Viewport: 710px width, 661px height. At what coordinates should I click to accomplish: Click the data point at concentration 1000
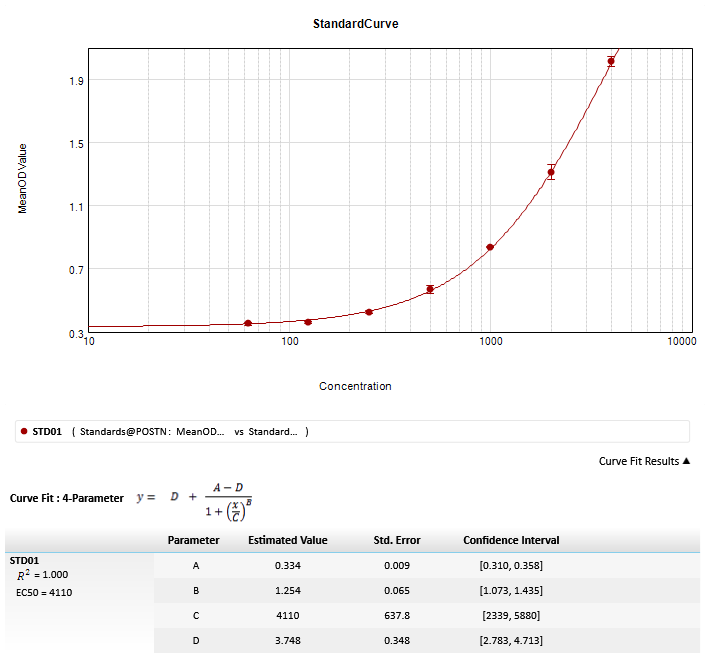point(490,247)
